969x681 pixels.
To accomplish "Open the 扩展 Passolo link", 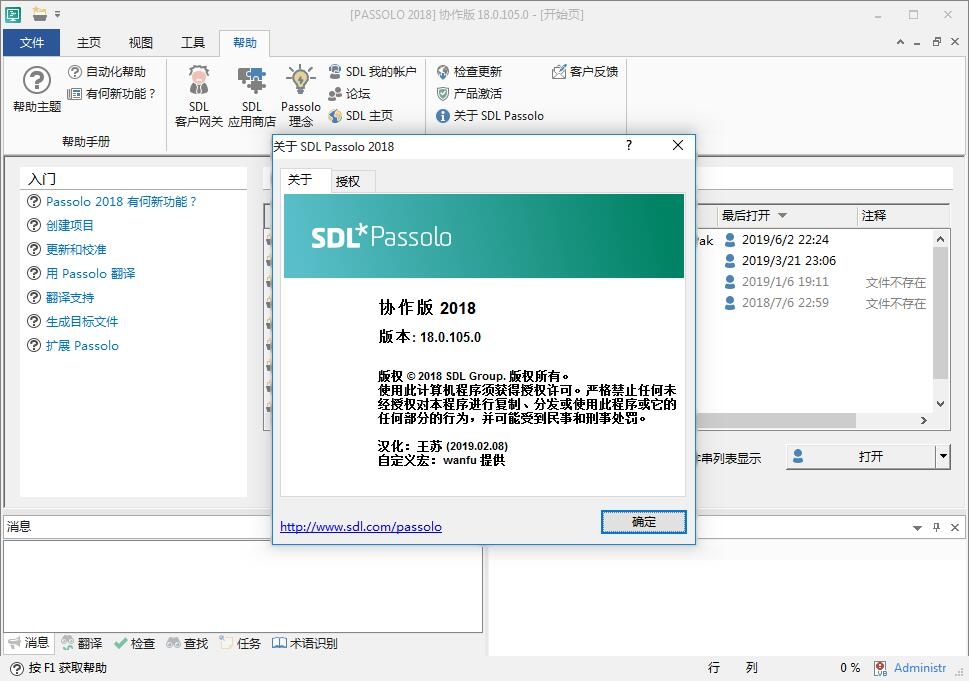I will 82,346.
